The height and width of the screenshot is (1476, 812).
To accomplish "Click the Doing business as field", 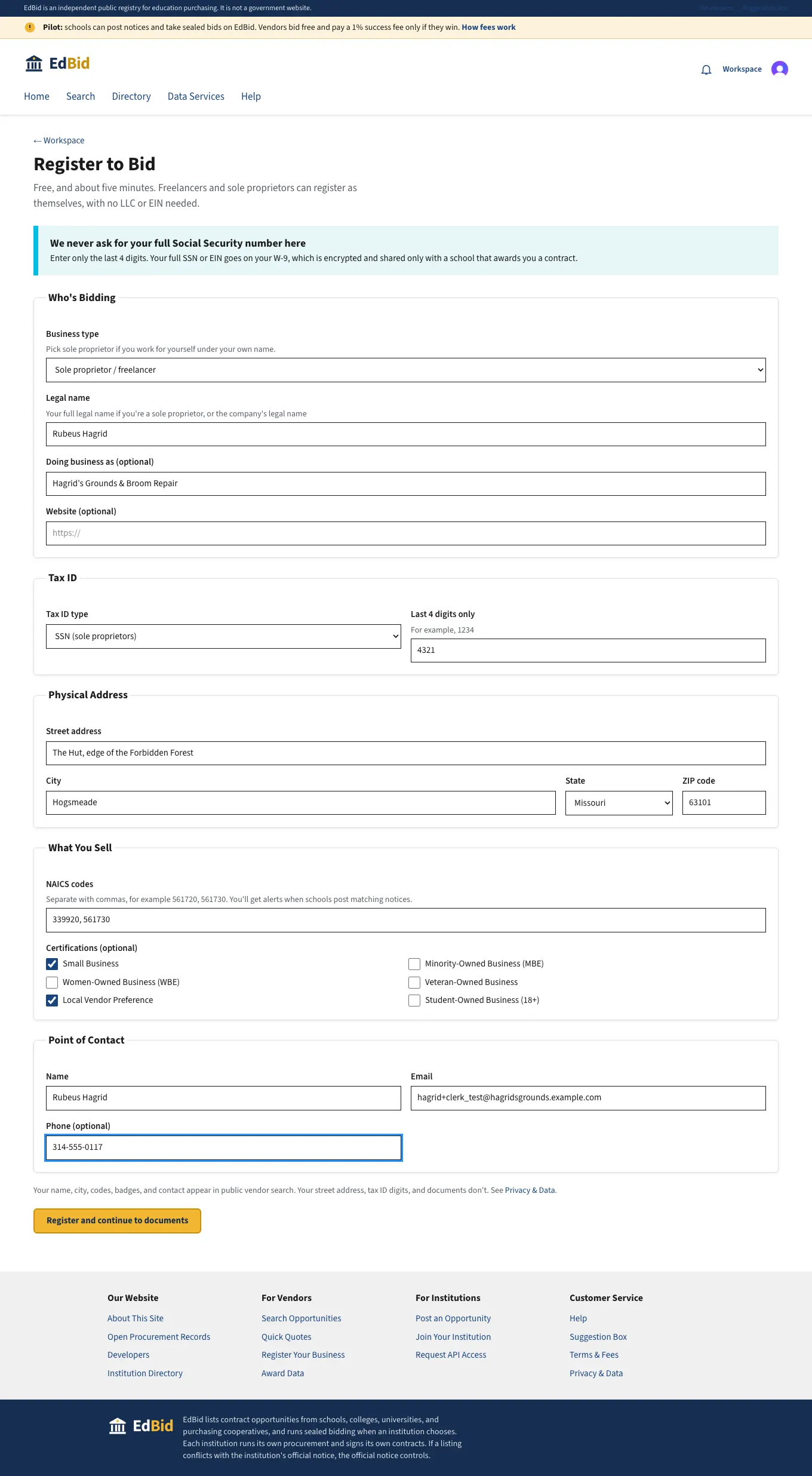I will [406, 484].
